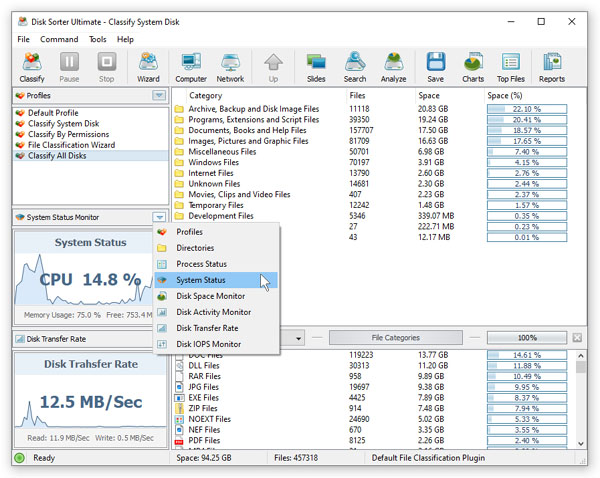Open the Tools menu
Image resolution: width=600 pixels, height=478 pixels.
[98, 39]
